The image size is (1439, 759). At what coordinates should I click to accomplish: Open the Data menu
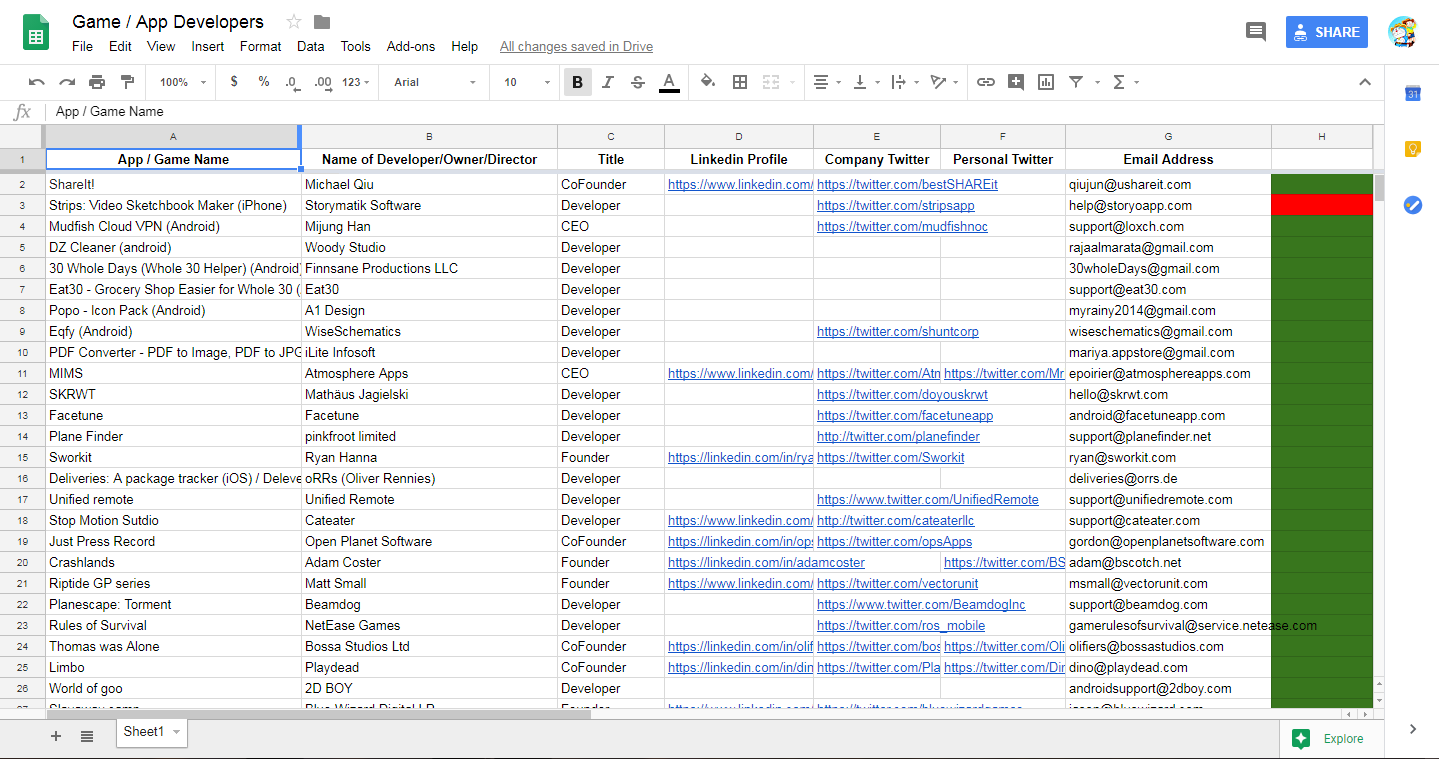click(311, 46)
